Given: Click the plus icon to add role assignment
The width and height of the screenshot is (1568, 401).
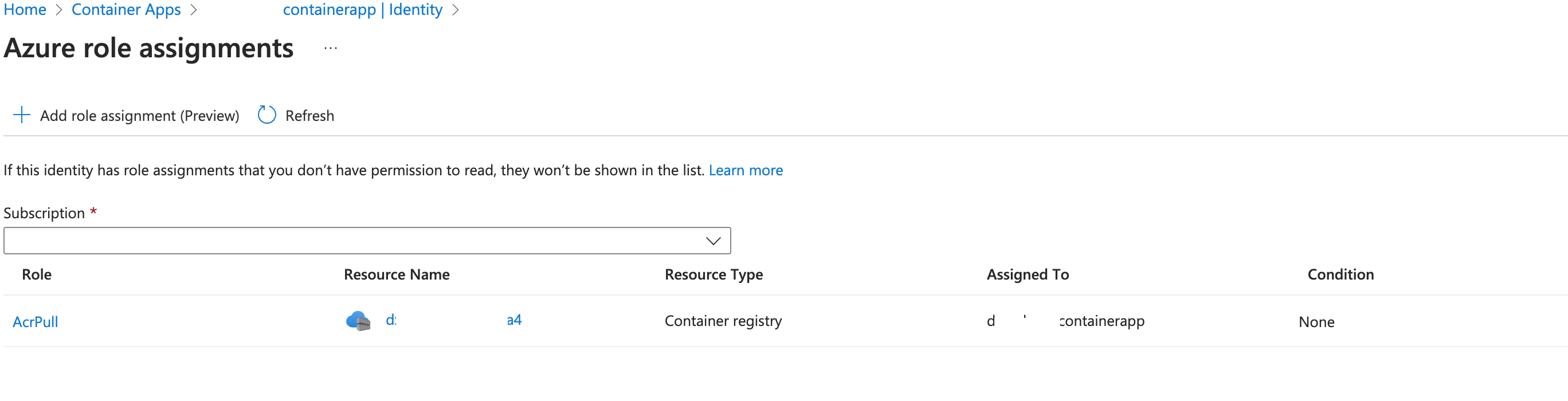Looking at the screenshot, I should pos(22,115).
